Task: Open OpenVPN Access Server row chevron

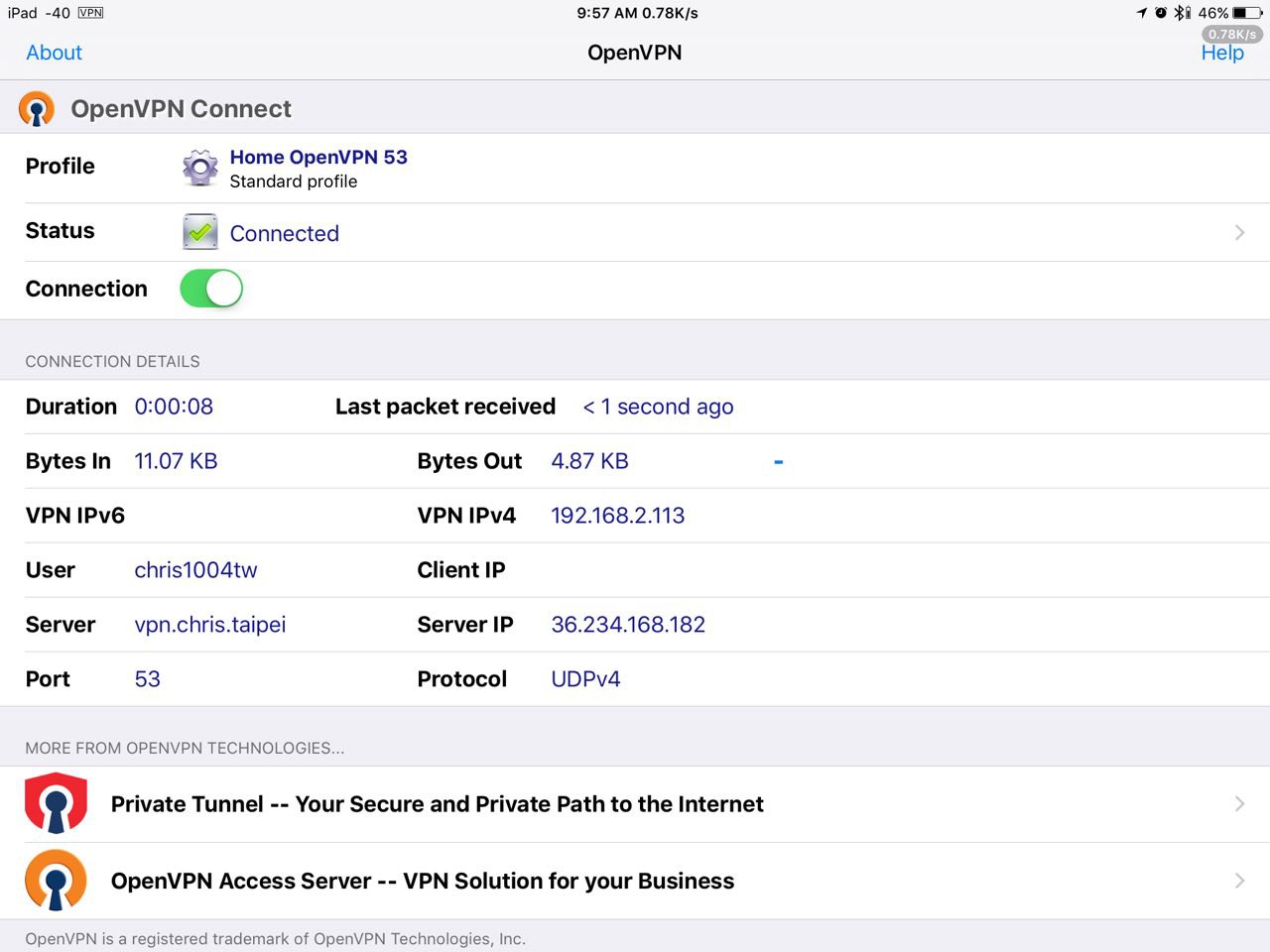Action: pos(1239,881)
